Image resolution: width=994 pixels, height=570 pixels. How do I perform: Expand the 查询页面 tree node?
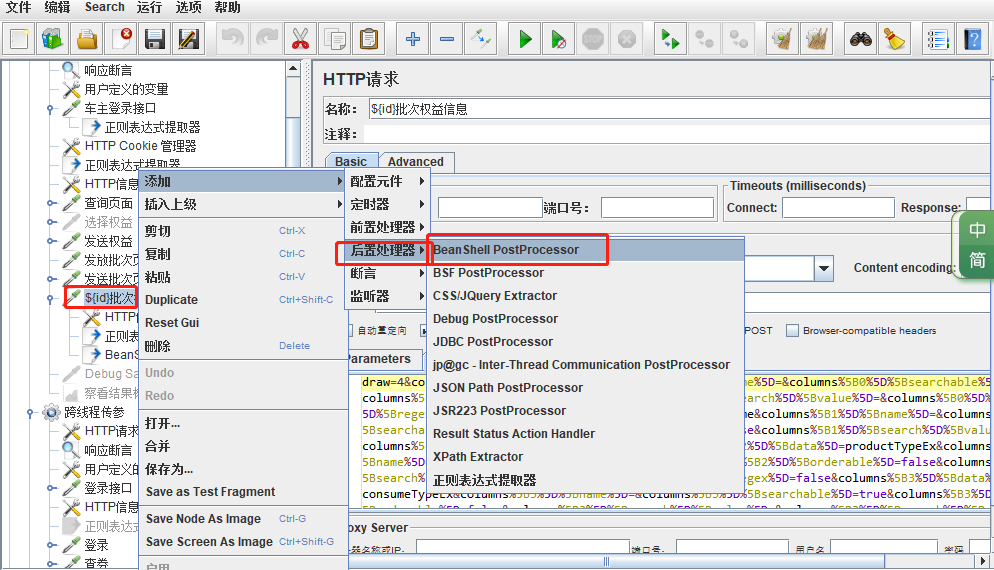50,204
